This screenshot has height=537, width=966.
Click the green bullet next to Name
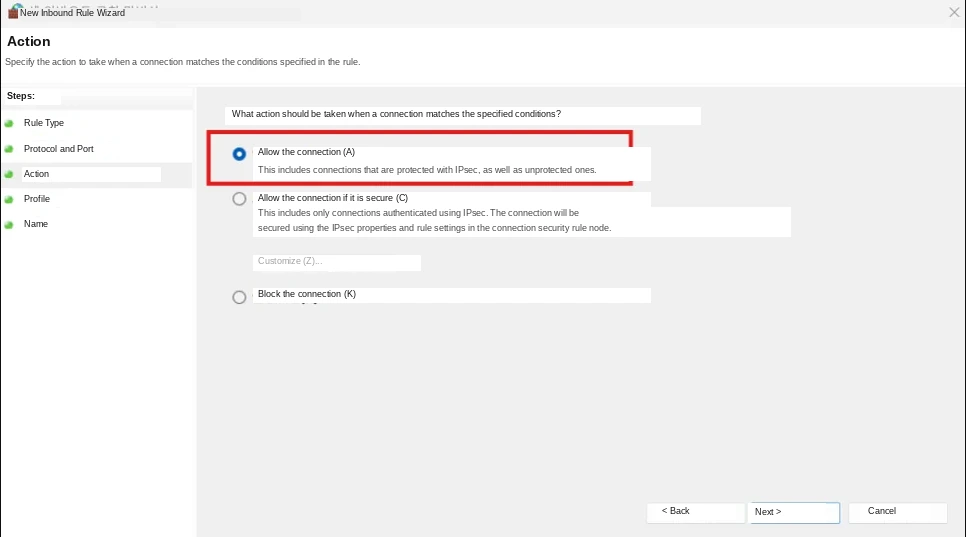click(x=9, y=225)
